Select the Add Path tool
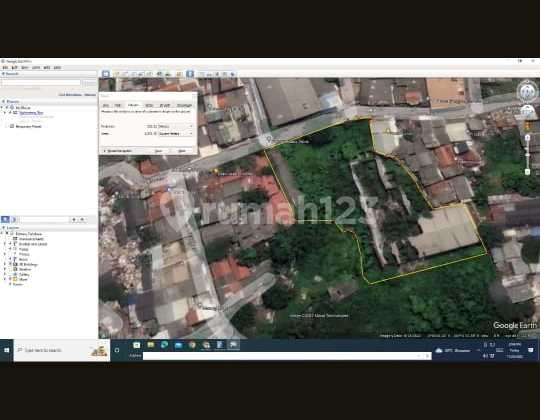 tap(133, 74)
